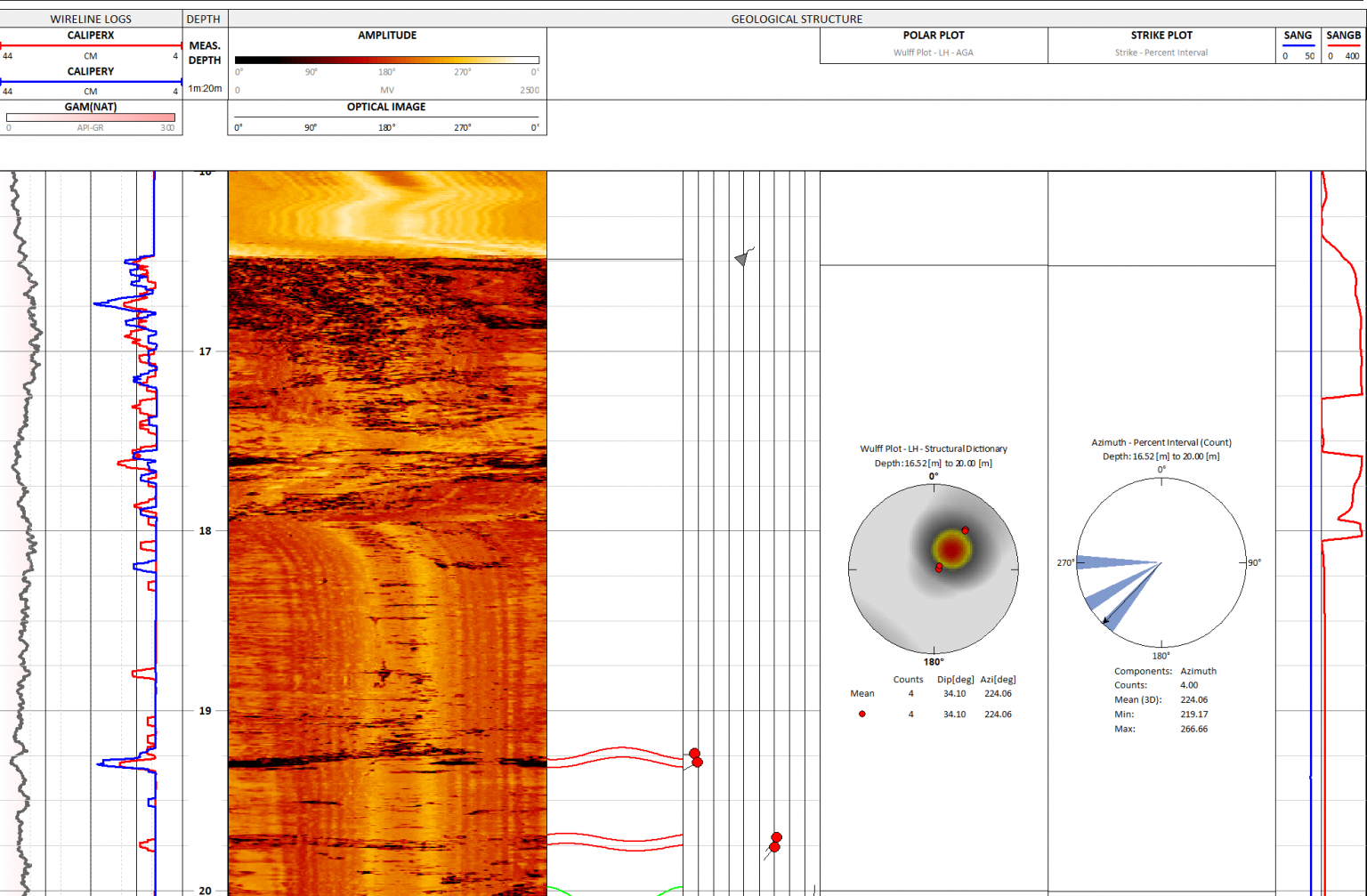Click the depth label 18 in the depth track
Image resolution: width=1367 pixels, height=896 pixels.
pyautogui.click(x=206, y=530)
